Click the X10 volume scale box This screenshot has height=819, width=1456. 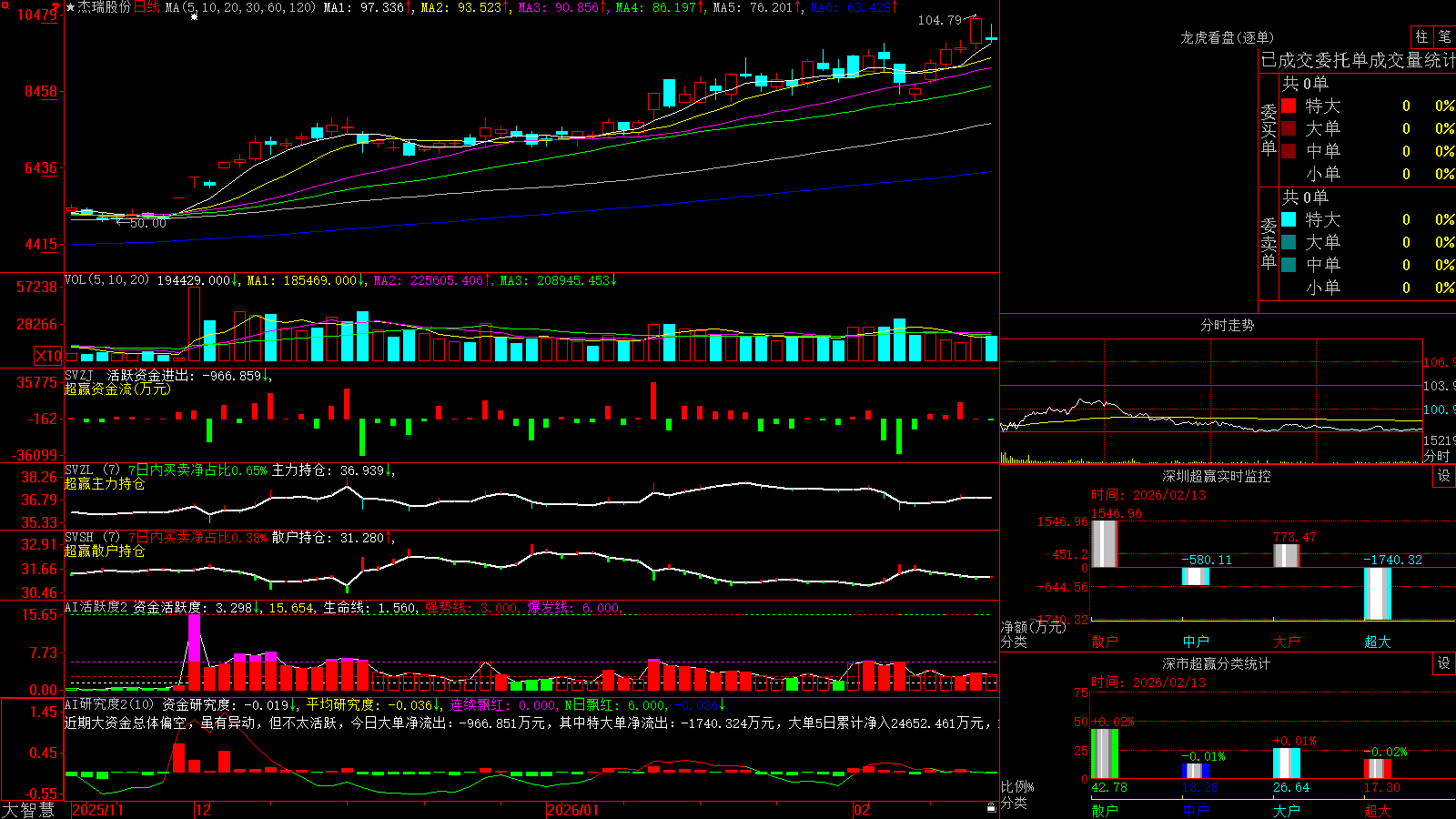48,356
